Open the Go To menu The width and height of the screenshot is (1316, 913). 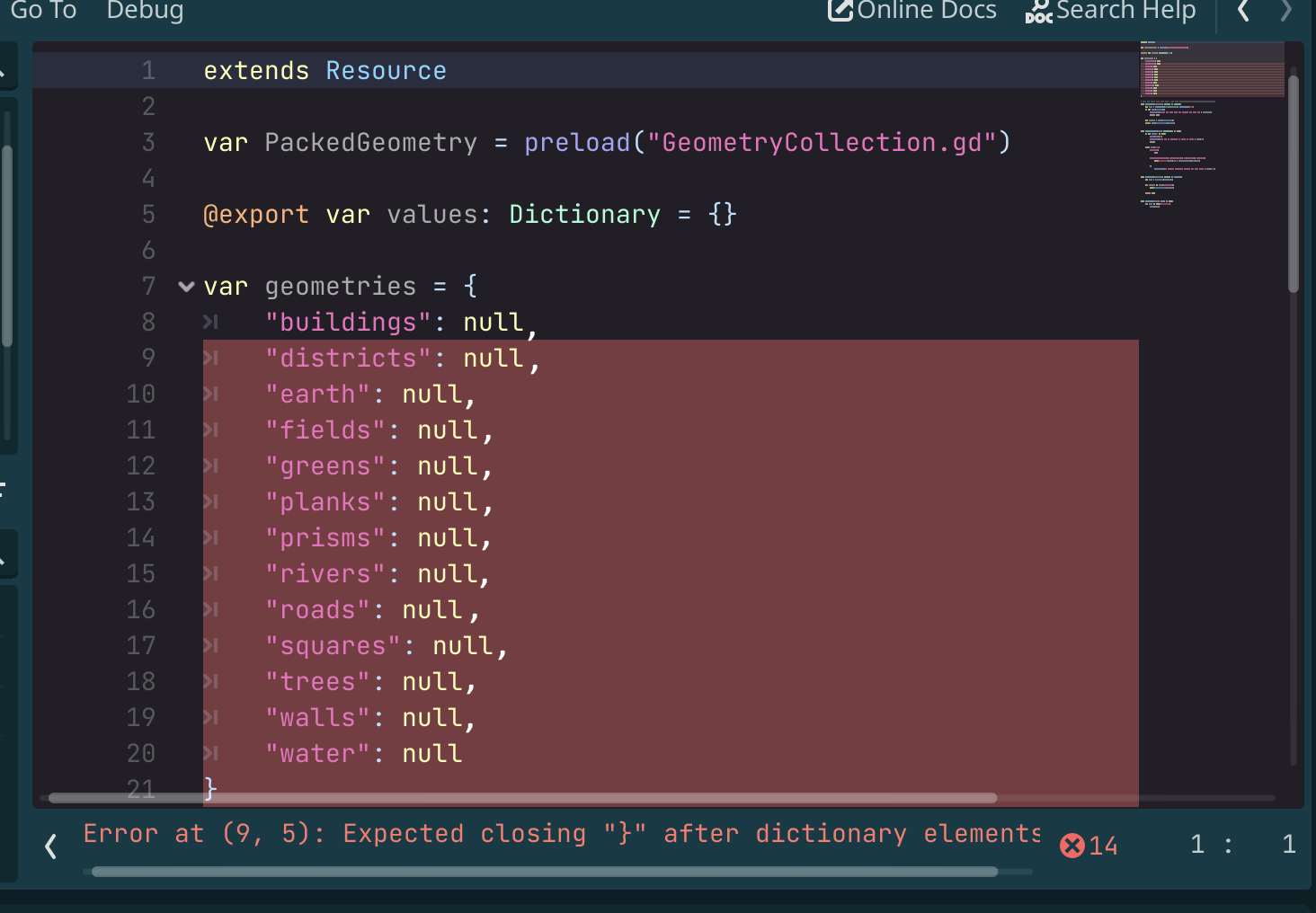click(43, 12)
